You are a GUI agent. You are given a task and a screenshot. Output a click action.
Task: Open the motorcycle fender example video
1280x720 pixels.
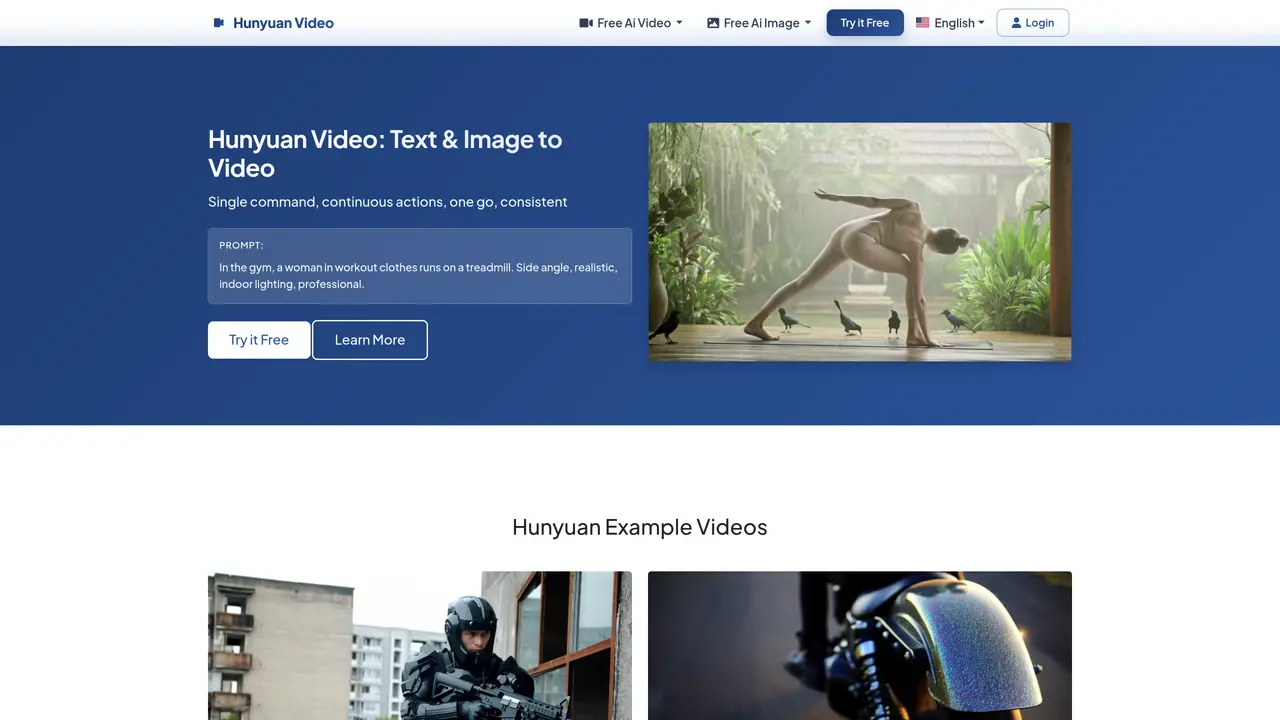click(860, 646)
